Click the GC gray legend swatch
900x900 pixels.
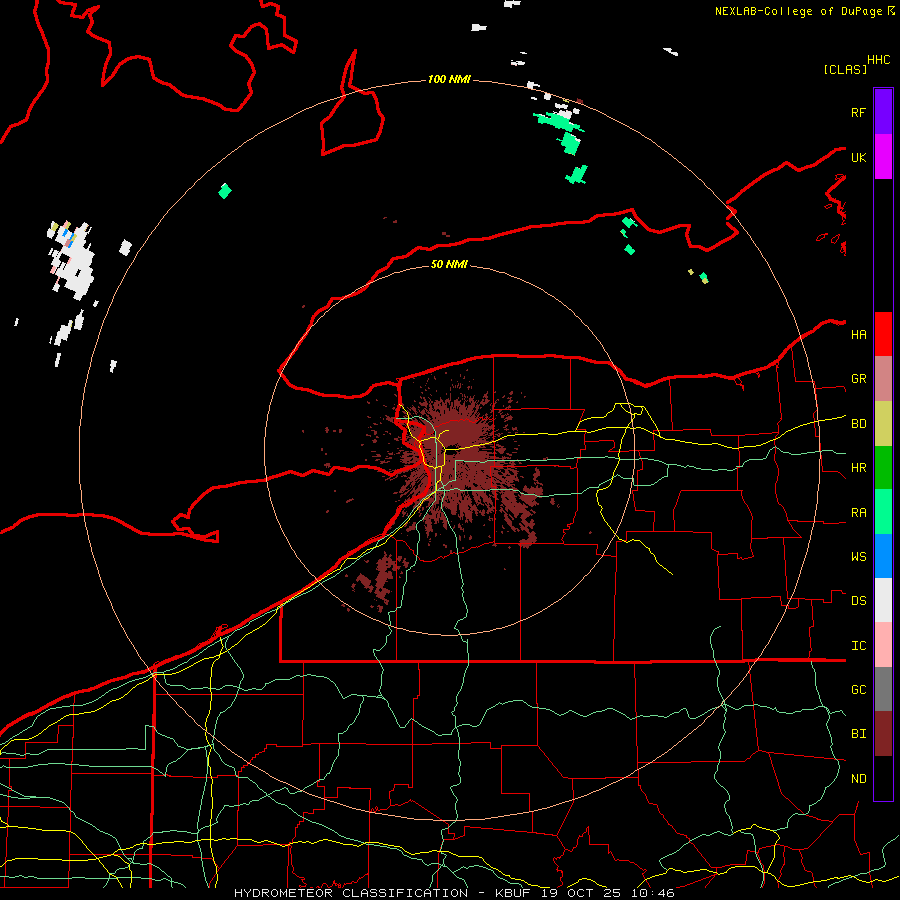coord(883,689)
